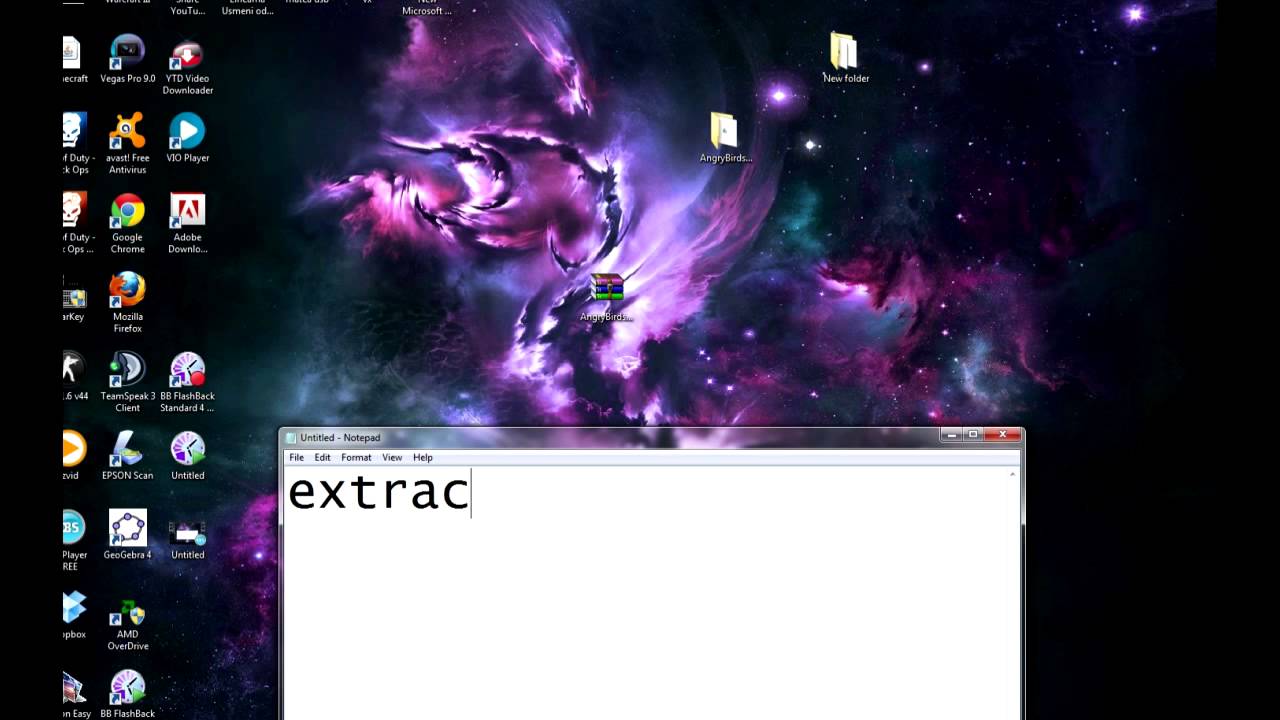Select Untitled icon beside EPSON Scan
1280x720 pixels.
(x=187, y=456)
